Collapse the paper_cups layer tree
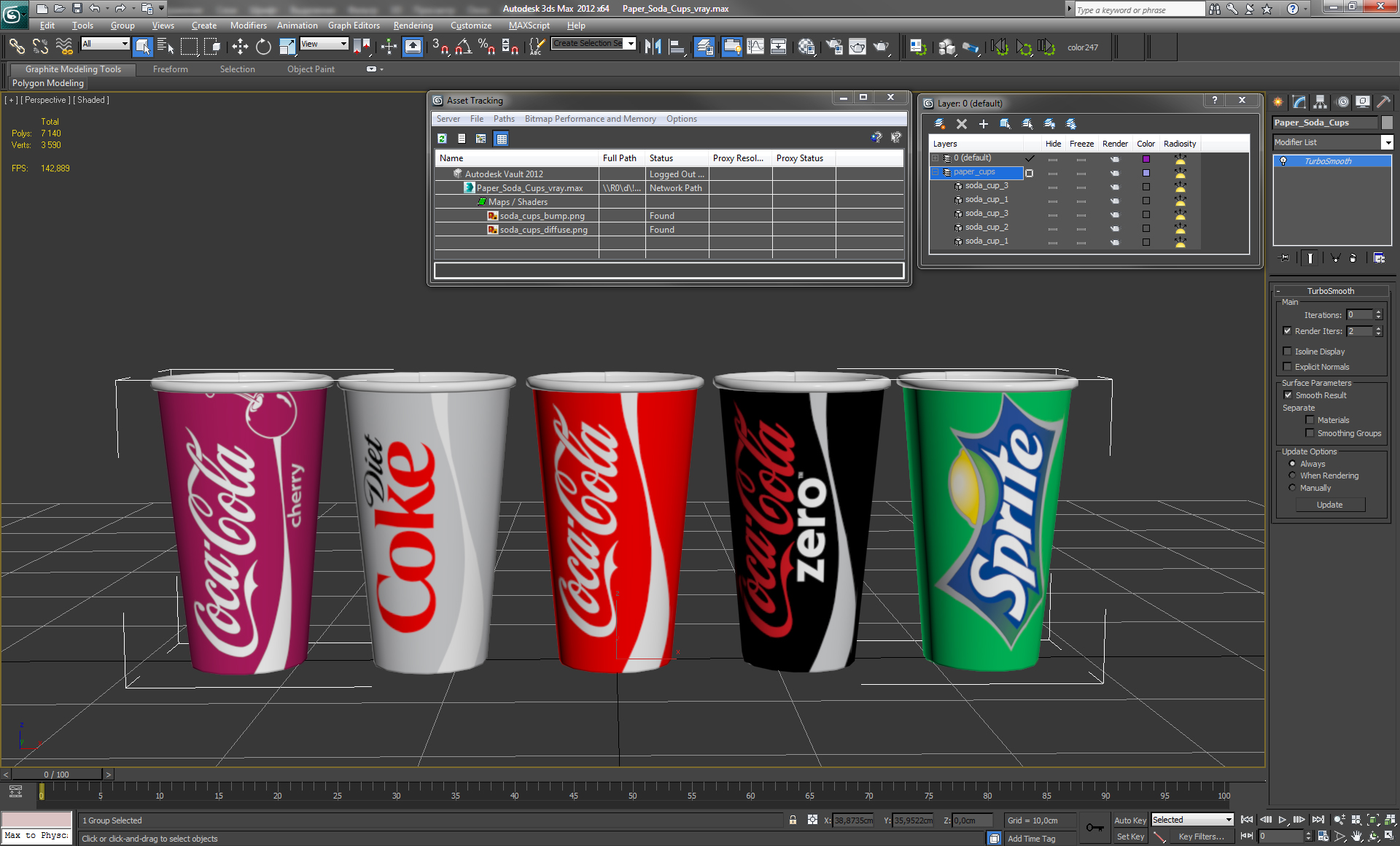The image size is (1400, 846). point(936,172)
